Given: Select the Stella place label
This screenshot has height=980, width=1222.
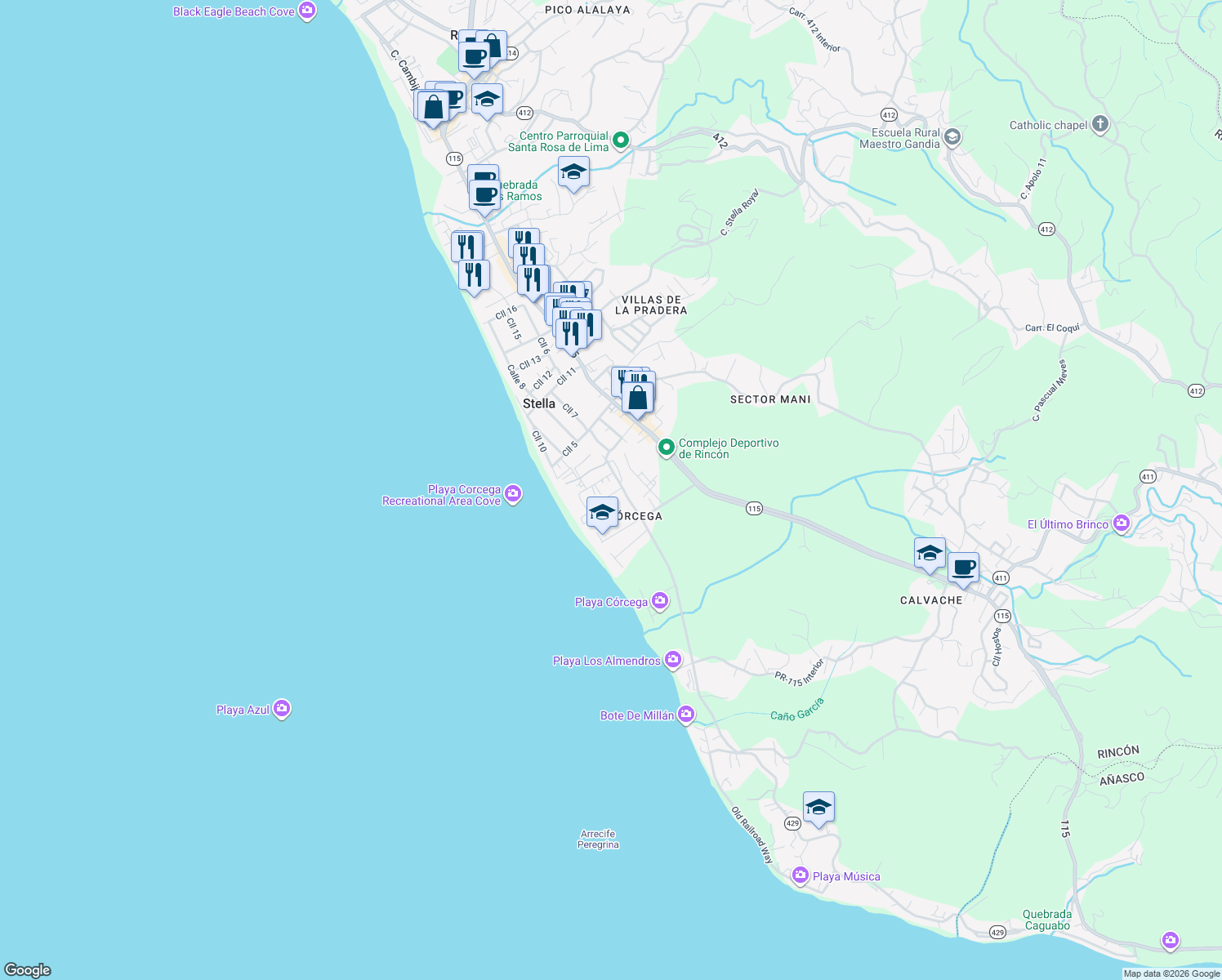Looking at the screenshot, I should coord(538,403).
